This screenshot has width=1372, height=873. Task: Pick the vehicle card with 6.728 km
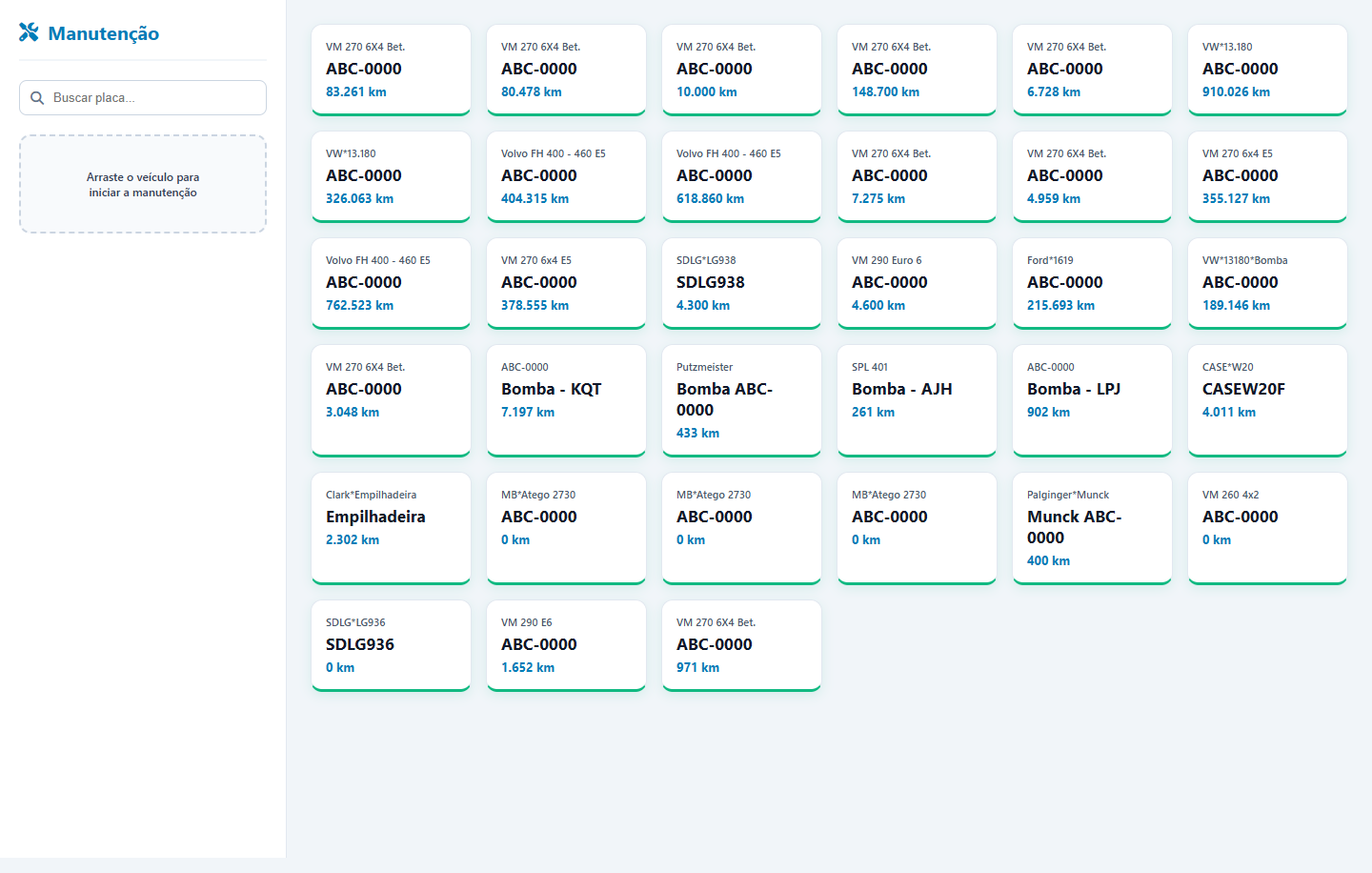1092,71
